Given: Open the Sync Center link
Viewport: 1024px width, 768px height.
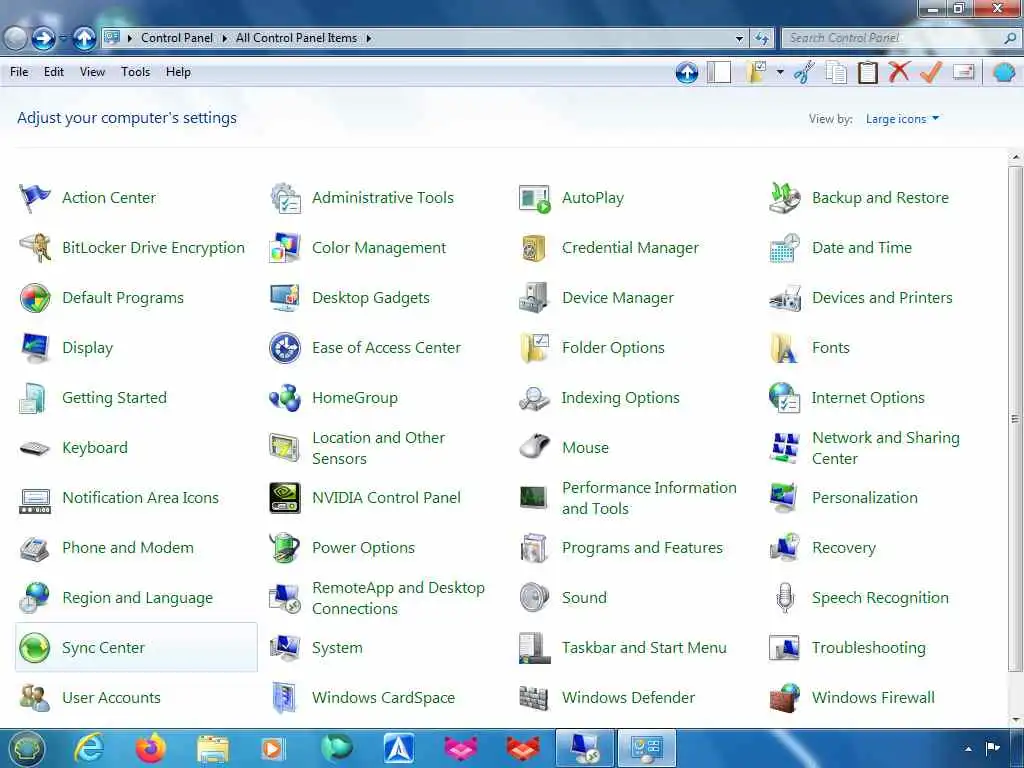Looking at the screenshot, I should point(103,648).
